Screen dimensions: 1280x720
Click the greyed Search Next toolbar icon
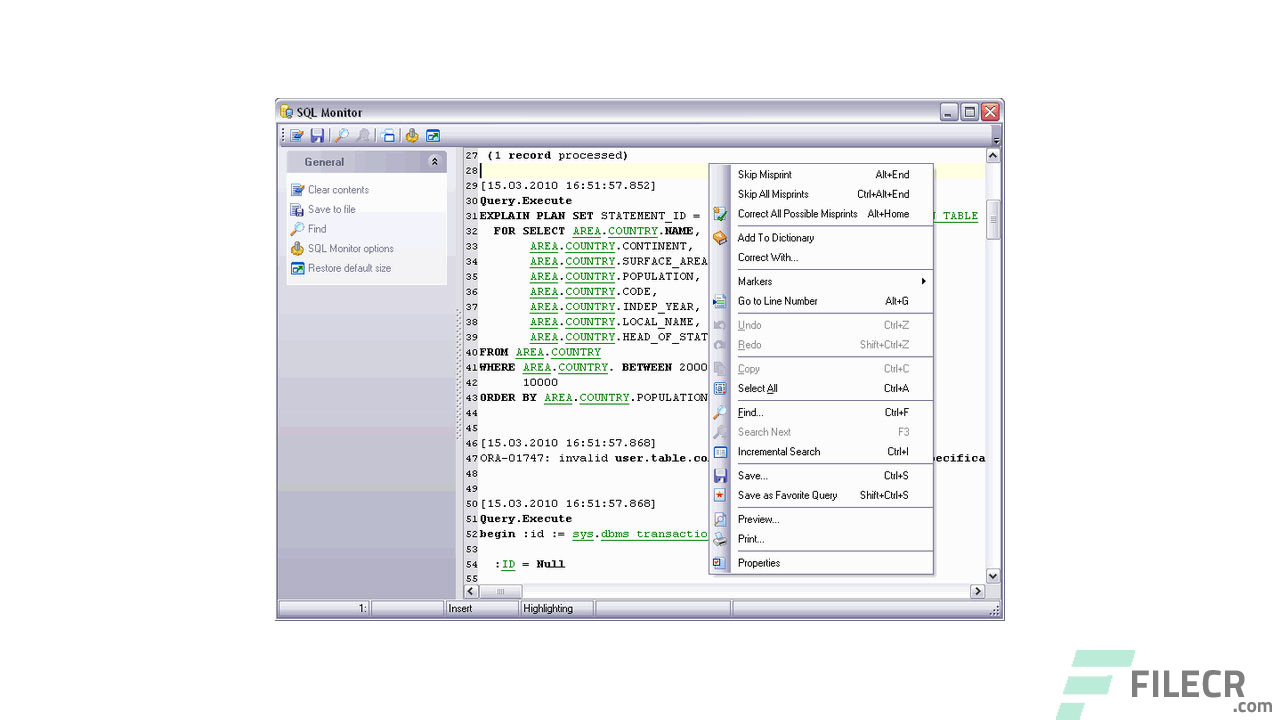(x=363, y=136)
